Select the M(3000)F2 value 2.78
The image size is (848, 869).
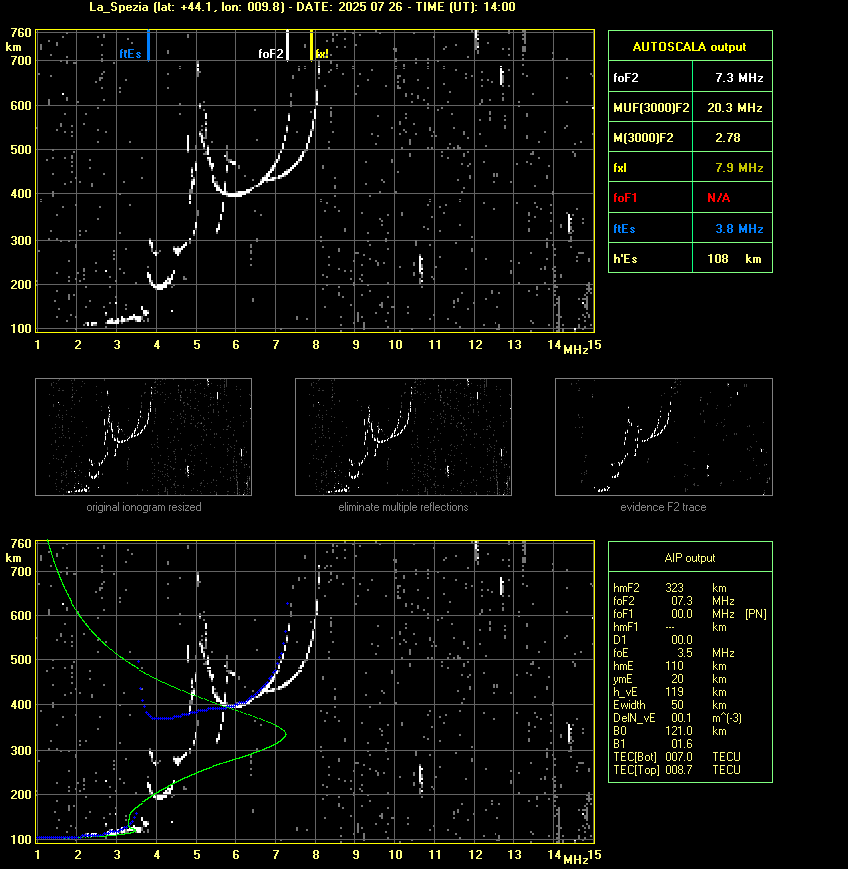tap(732, 137)
